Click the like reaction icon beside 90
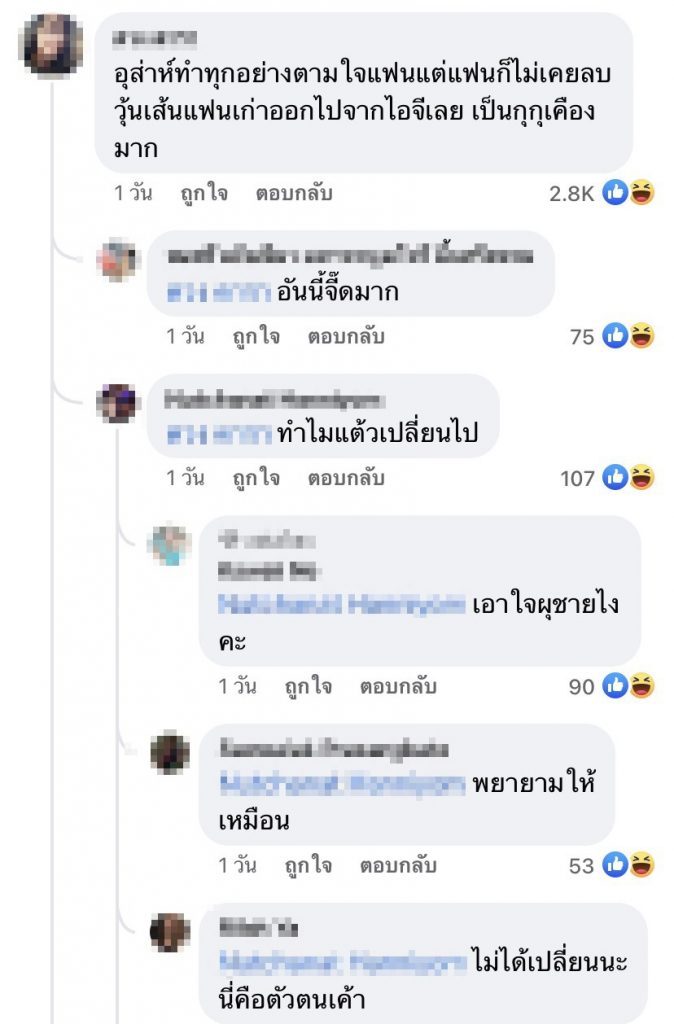Screen dimensions: 674x1024 point(615,686)
